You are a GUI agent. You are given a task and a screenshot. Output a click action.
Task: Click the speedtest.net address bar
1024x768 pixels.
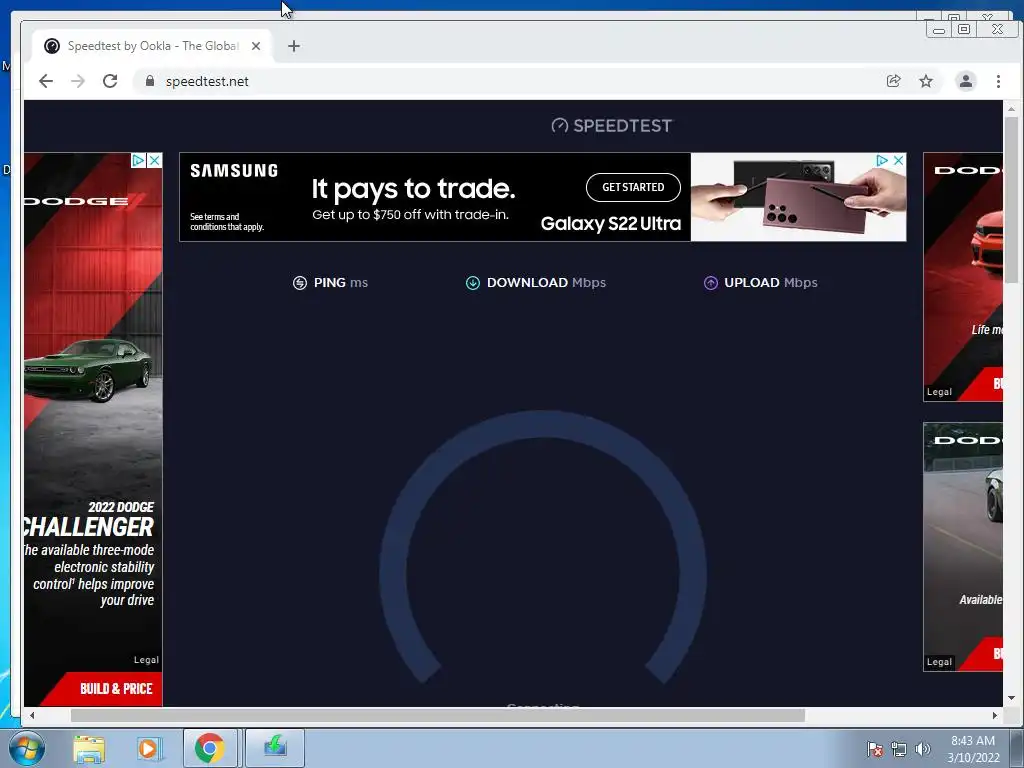(x=509, y=81)
